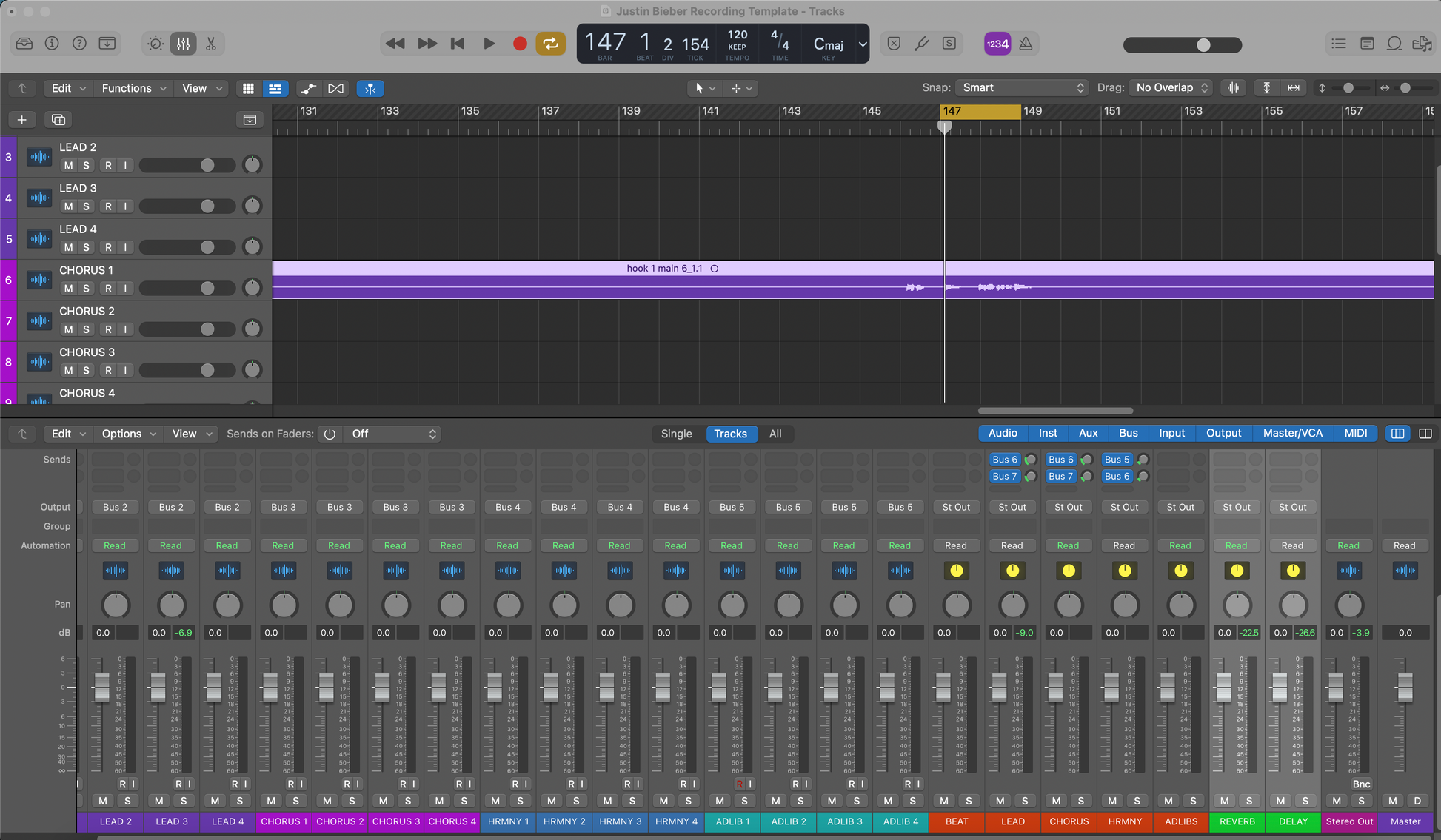Toggle the count-in 1234 button

(x=997, y=44)
